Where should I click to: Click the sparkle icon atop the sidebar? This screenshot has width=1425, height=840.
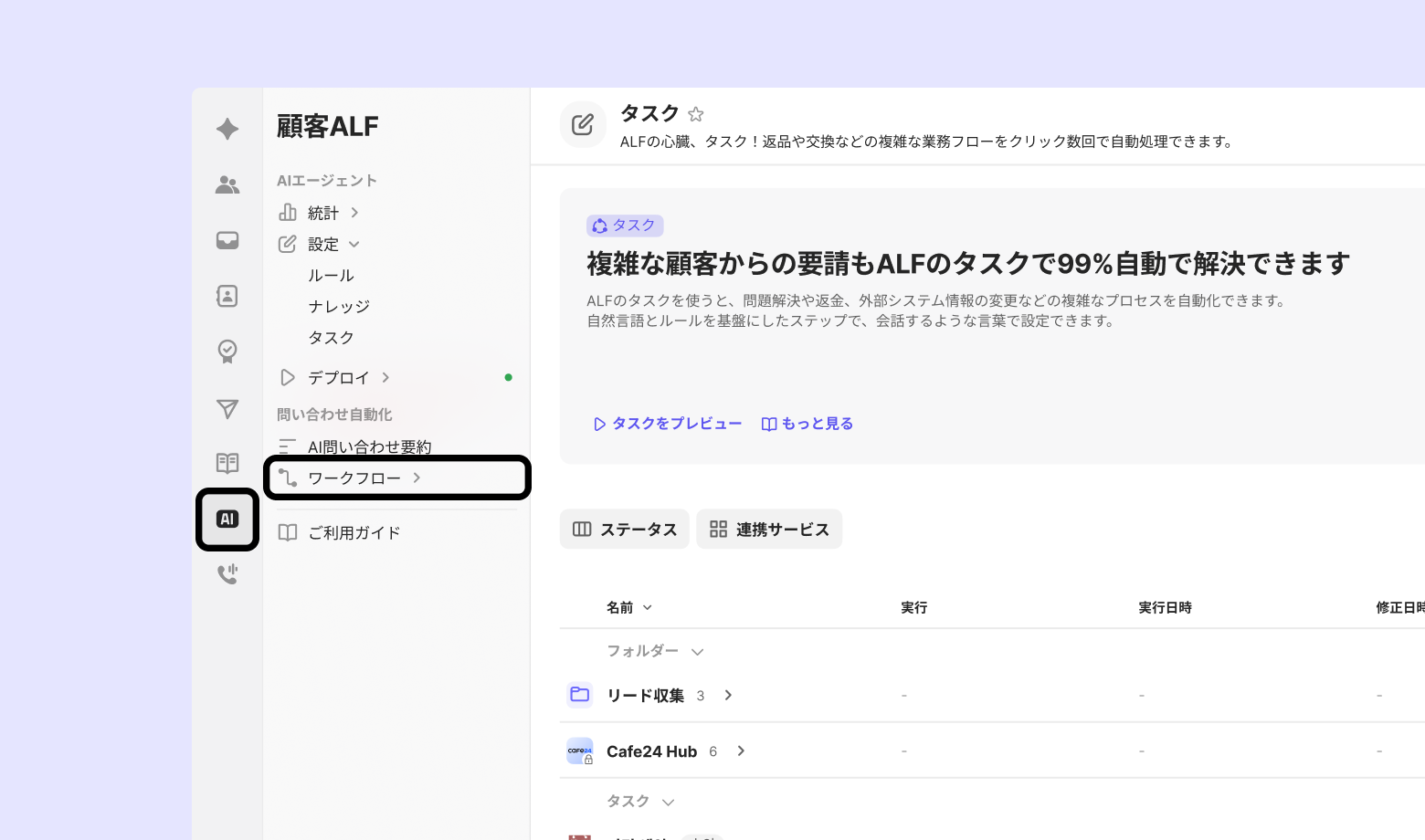227,129
